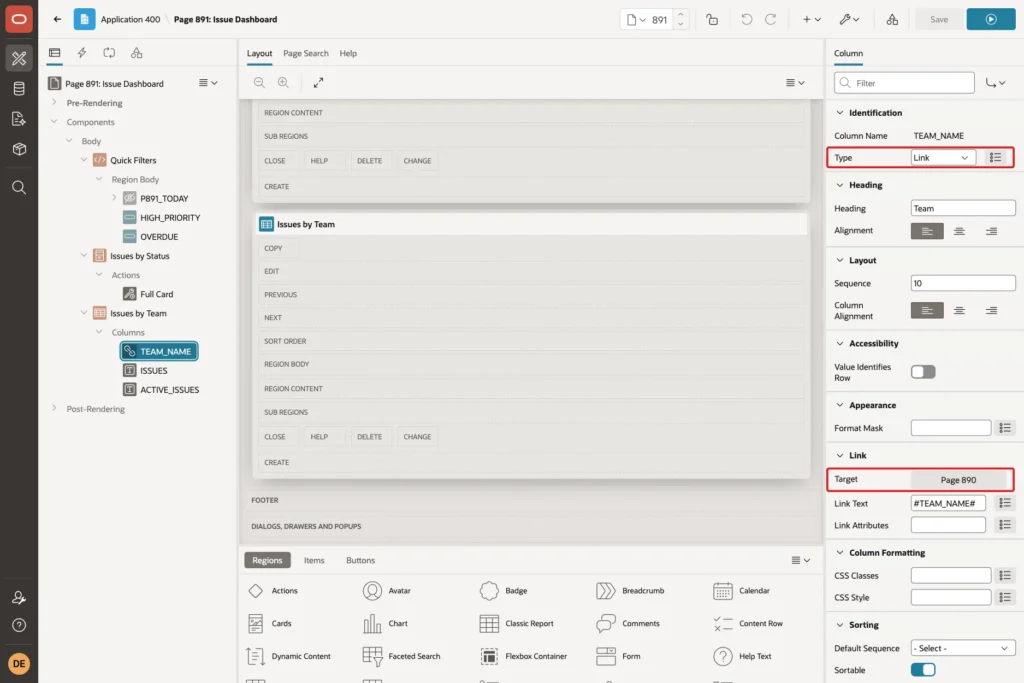Open property editor go-to group menu
This screenshot has width=1024, height=683.
pyautogui.click(x=995, y=83)
